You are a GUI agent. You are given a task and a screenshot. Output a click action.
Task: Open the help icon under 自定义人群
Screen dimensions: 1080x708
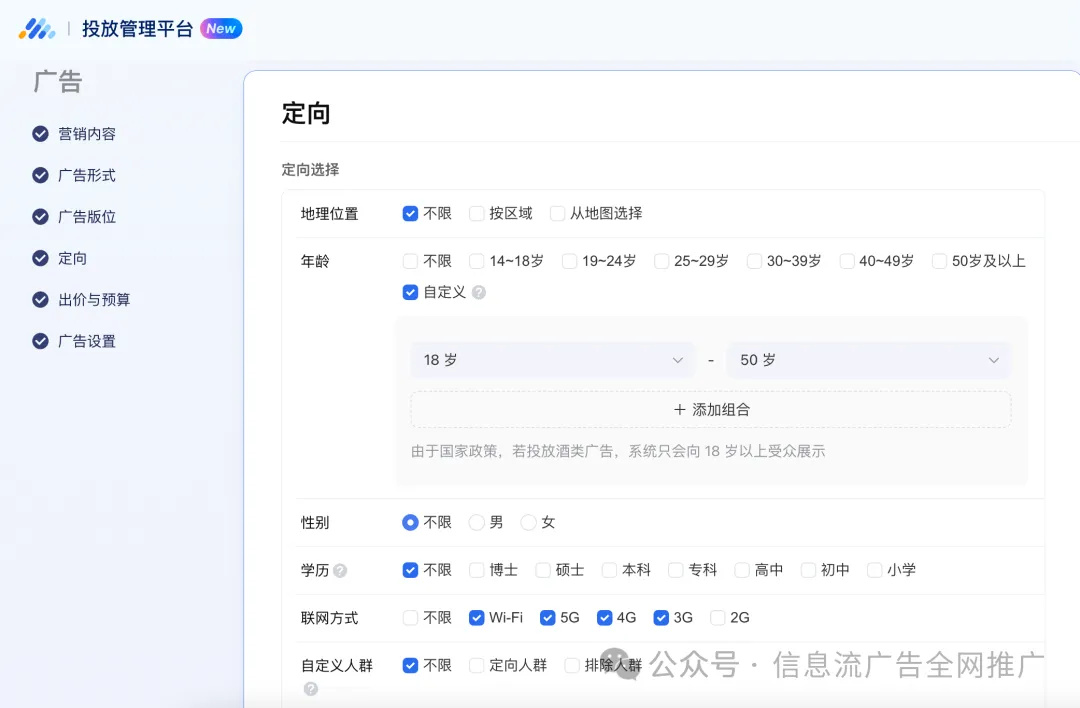[310, 688]
